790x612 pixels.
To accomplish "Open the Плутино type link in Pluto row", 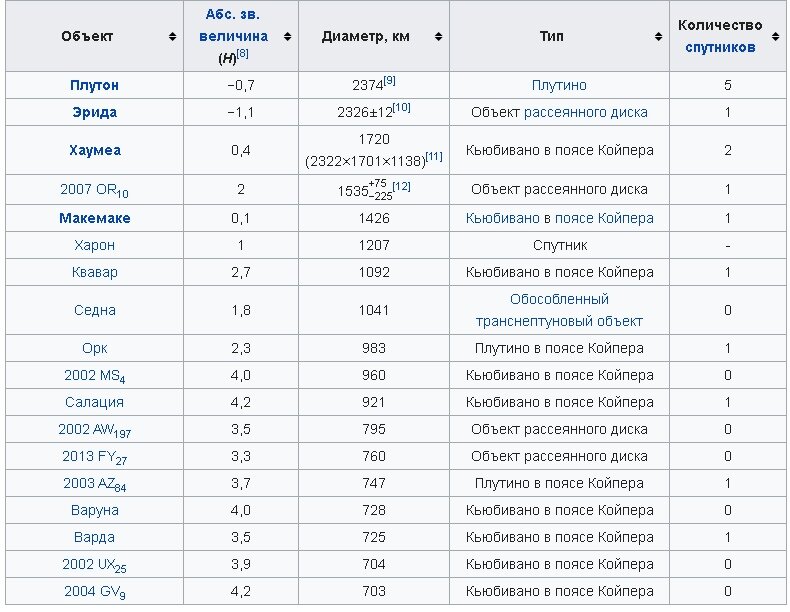I will click(x=559, y=86).
